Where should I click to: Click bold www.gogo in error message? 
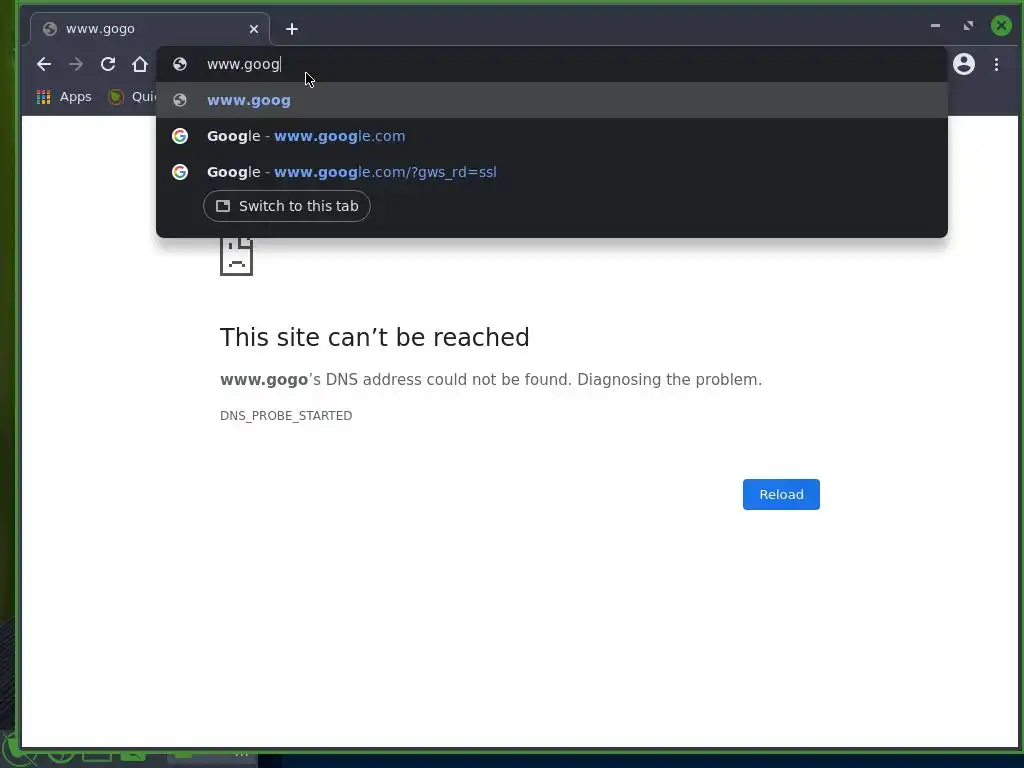(264, 379)
